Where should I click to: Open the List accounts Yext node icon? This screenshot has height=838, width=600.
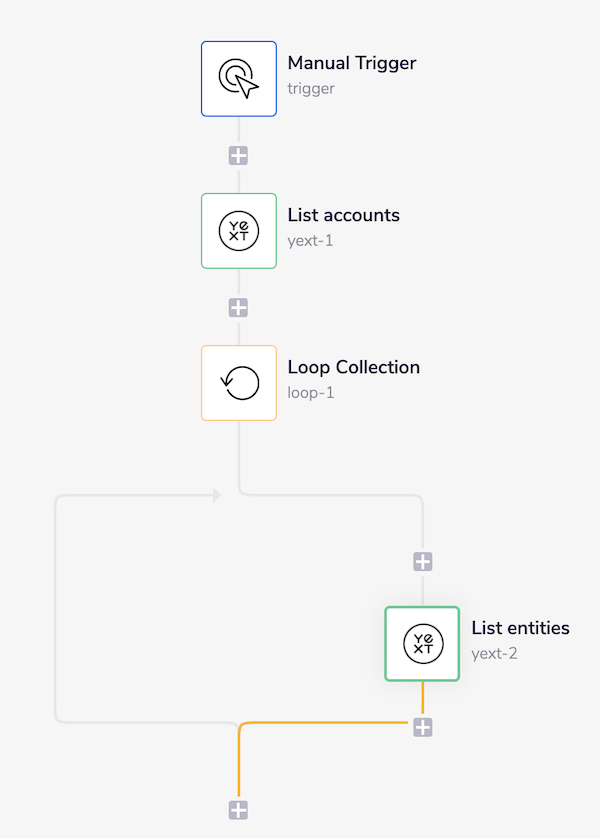tap(239, 231)
